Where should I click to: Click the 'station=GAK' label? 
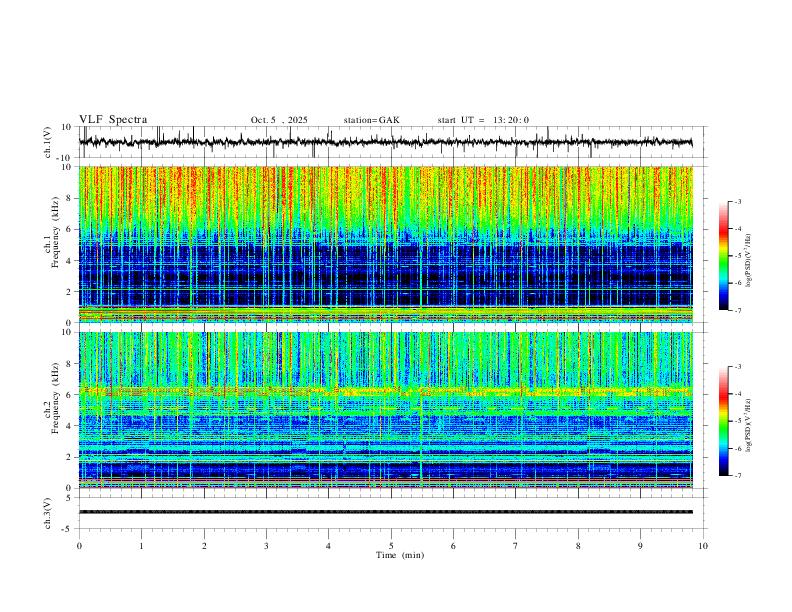pos(371,120)
